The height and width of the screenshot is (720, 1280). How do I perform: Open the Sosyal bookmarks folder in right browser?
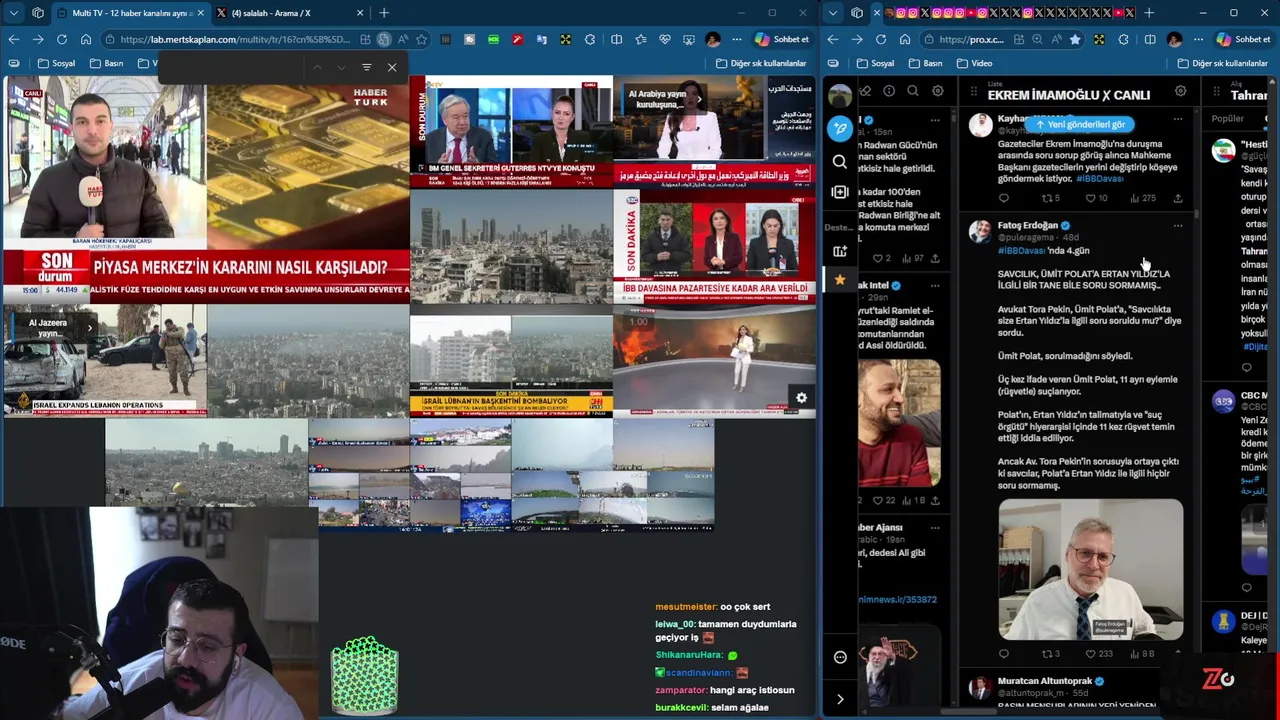pyautogui.click(x=876, y=63)
